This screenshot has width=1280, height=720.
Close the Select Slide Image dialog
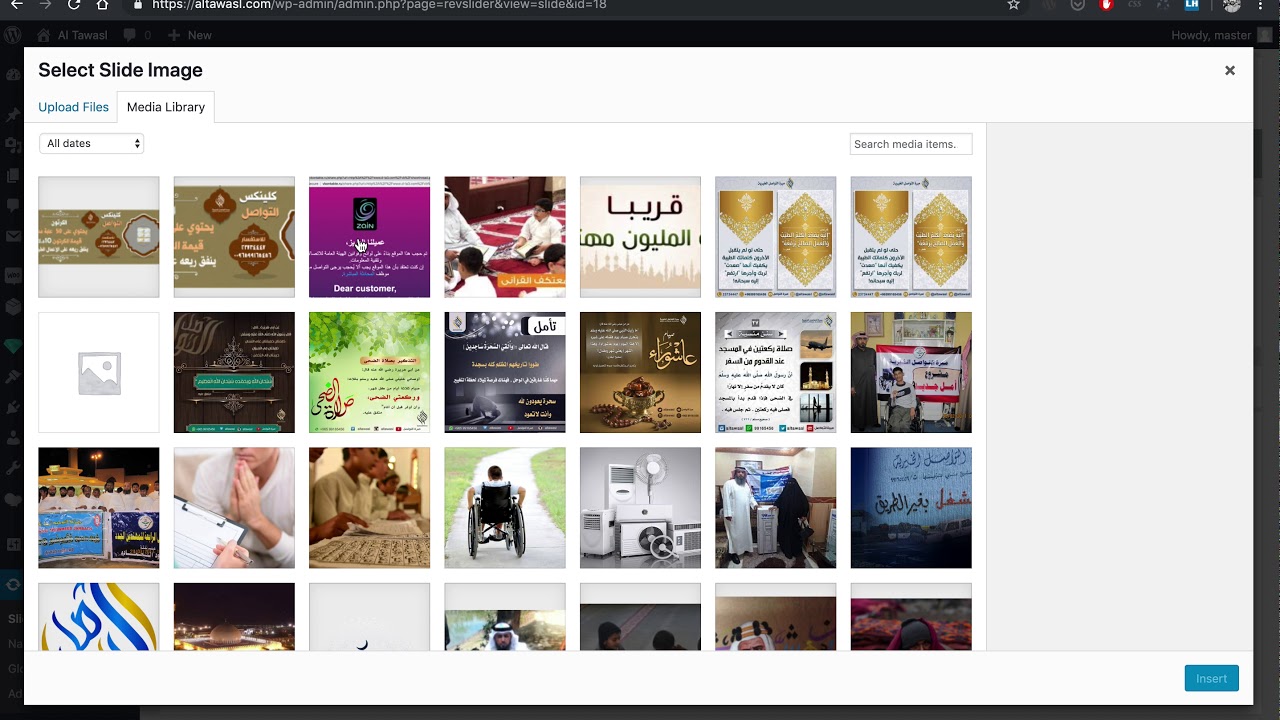pos(1230,70)
